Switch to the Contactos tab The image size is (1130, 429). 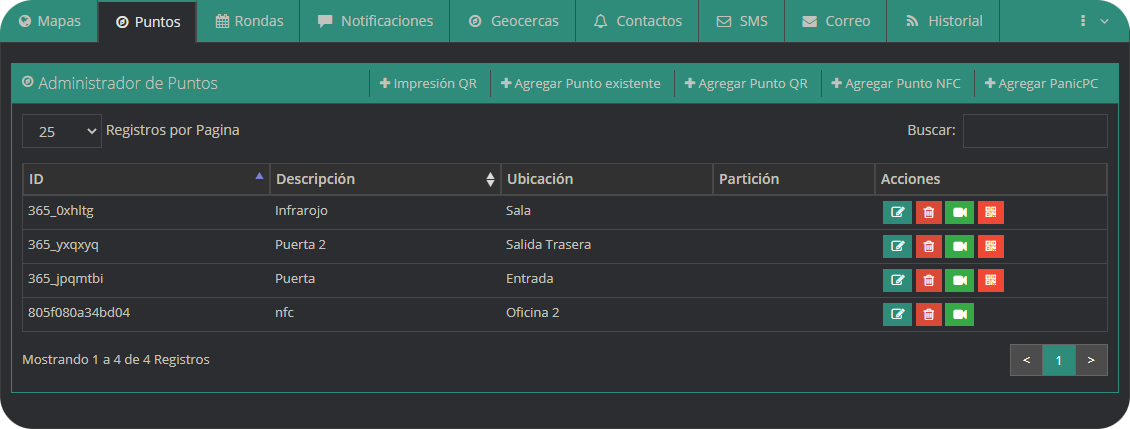[x=638, y=21]
